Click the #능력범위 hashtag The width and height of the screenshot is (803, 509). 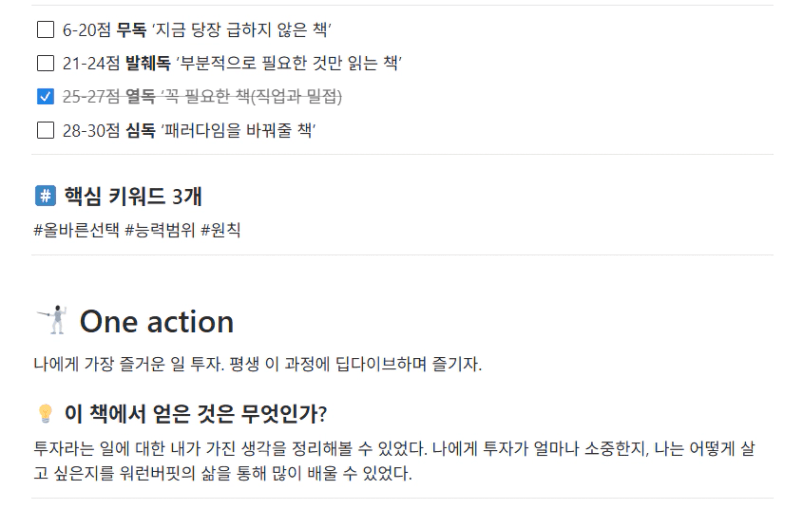pos(158,227)
